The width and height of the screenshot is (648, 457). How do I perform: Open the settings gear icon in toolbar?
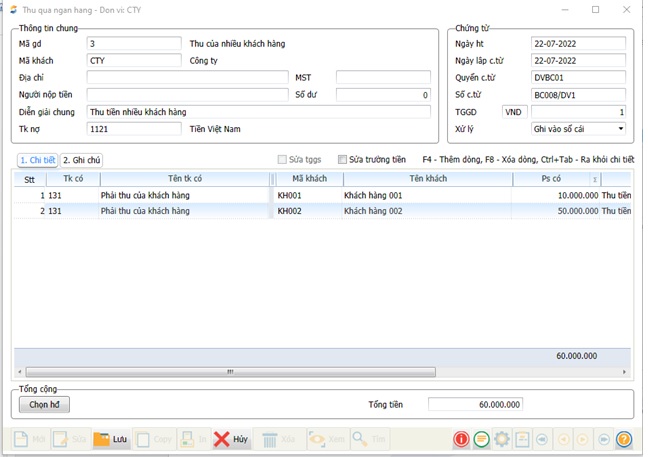pos(502,439)
